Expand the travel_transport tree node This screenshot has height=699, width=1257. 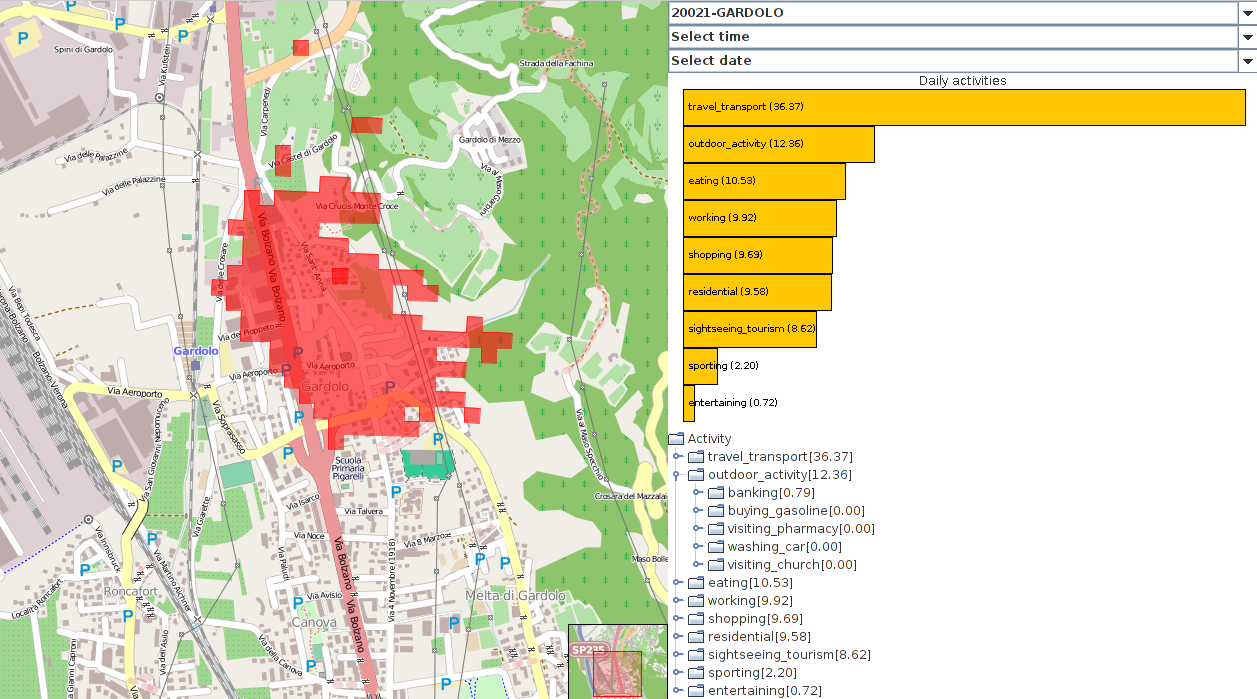[x=677, y=457]
